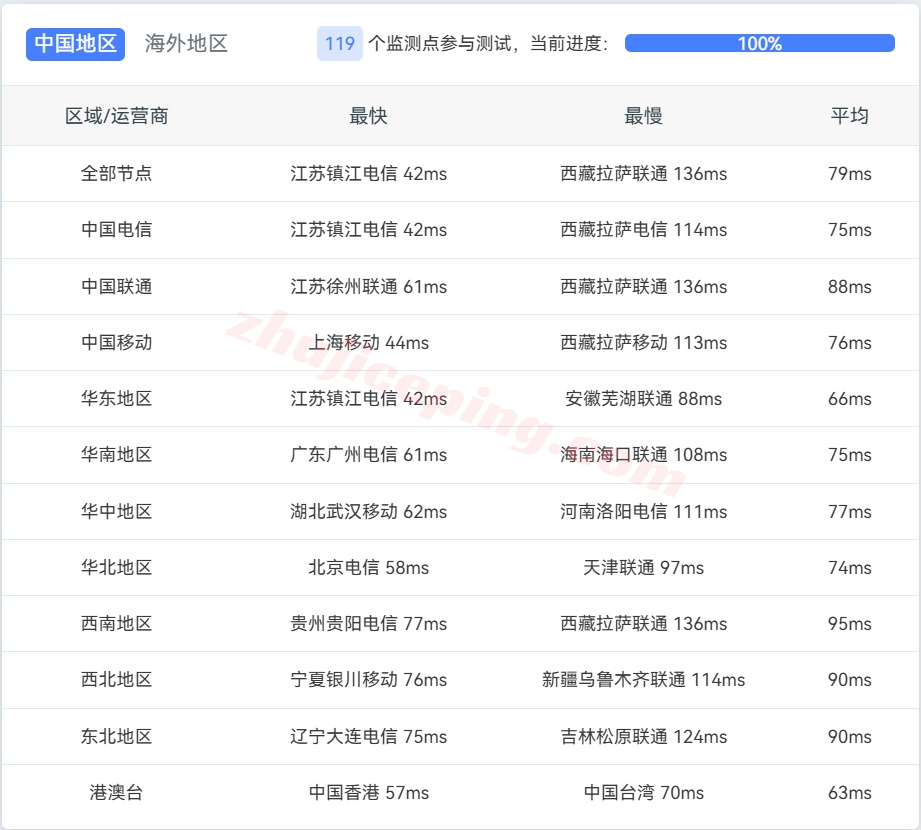Click the 119 monitoring points badge
Viewport: 921px width, 830px height.
[x=340, y=44]
